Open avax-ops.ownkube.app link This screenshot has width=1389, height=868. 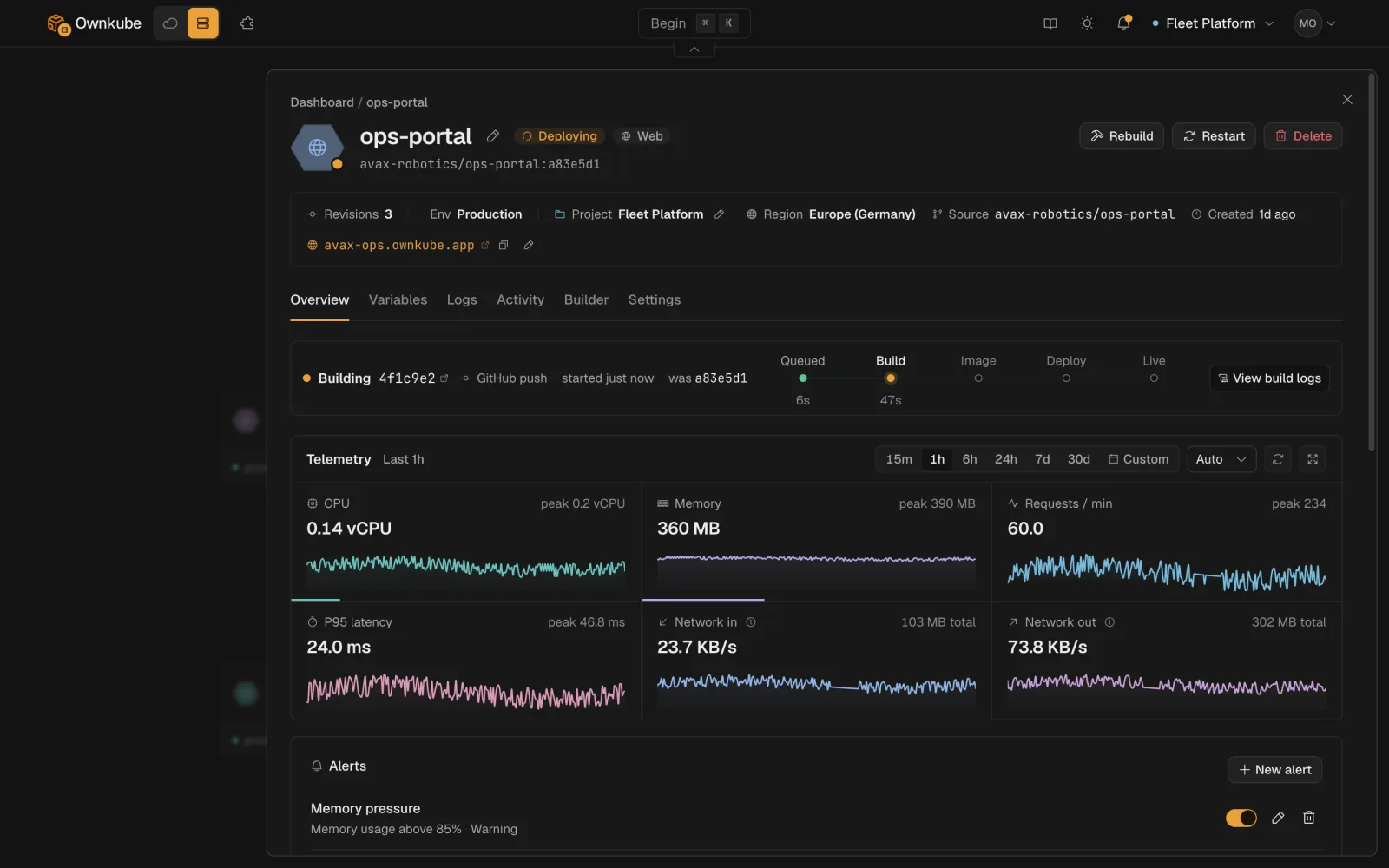399,246
